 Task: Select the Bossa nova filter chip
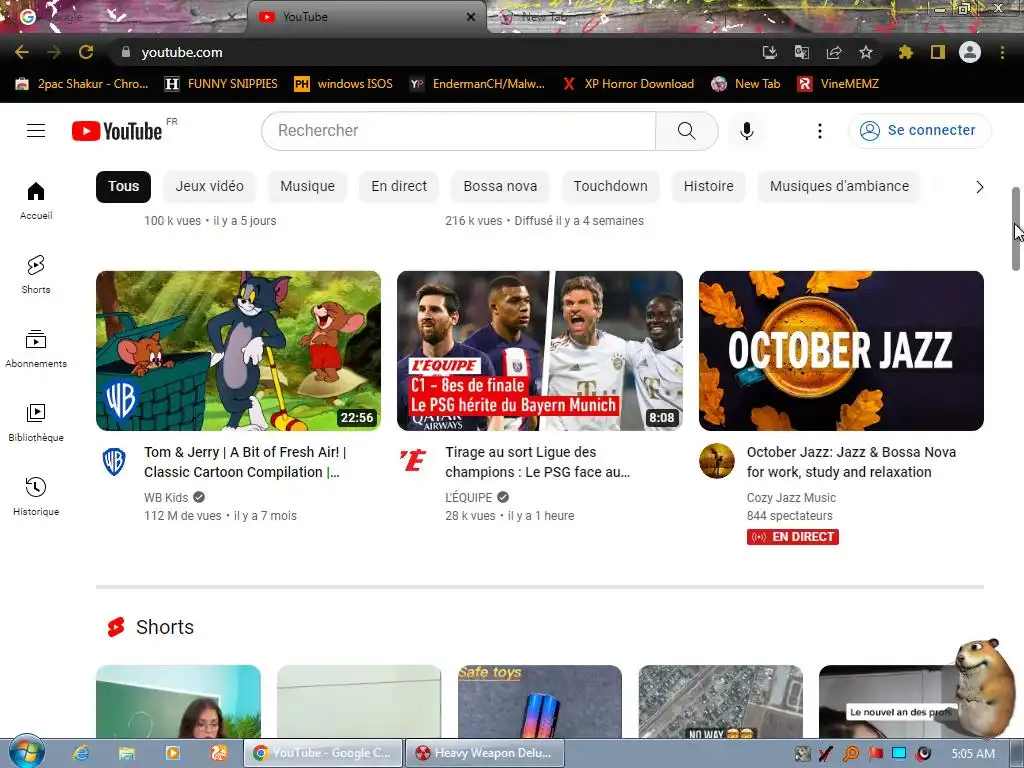(x=500, y=186)
